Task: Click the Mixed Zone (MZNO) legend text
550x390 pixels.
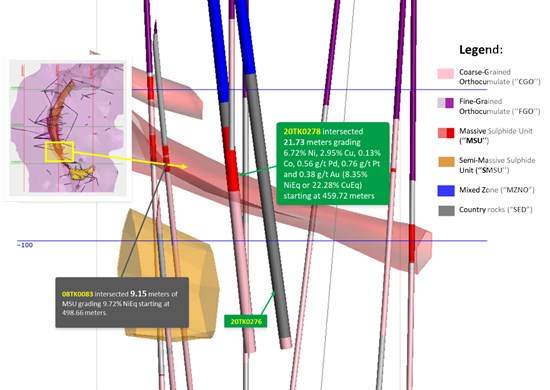Action: (x=497, y=190)
